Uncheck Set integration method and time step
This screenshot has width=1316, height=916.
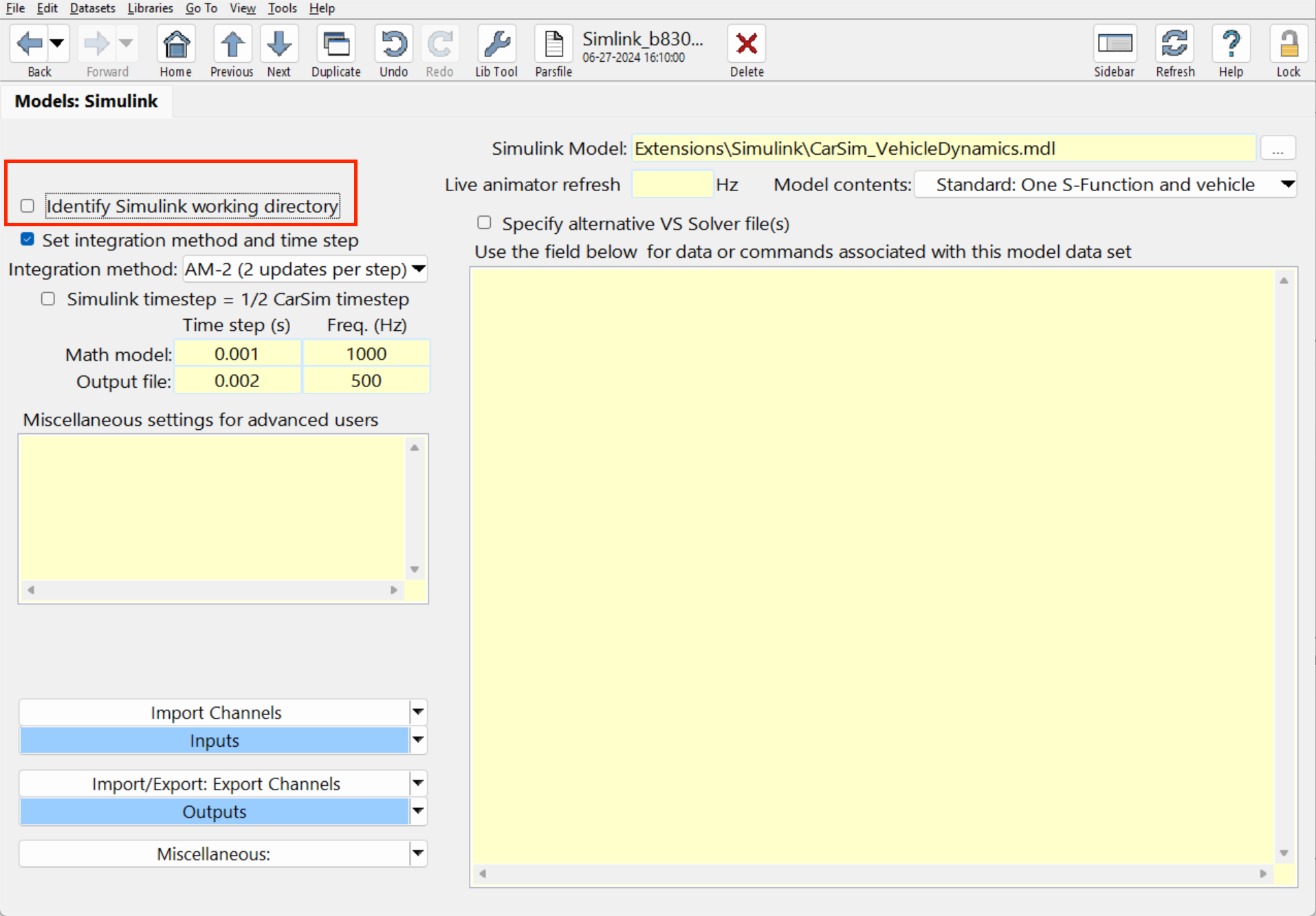click(x=28, y=239)
